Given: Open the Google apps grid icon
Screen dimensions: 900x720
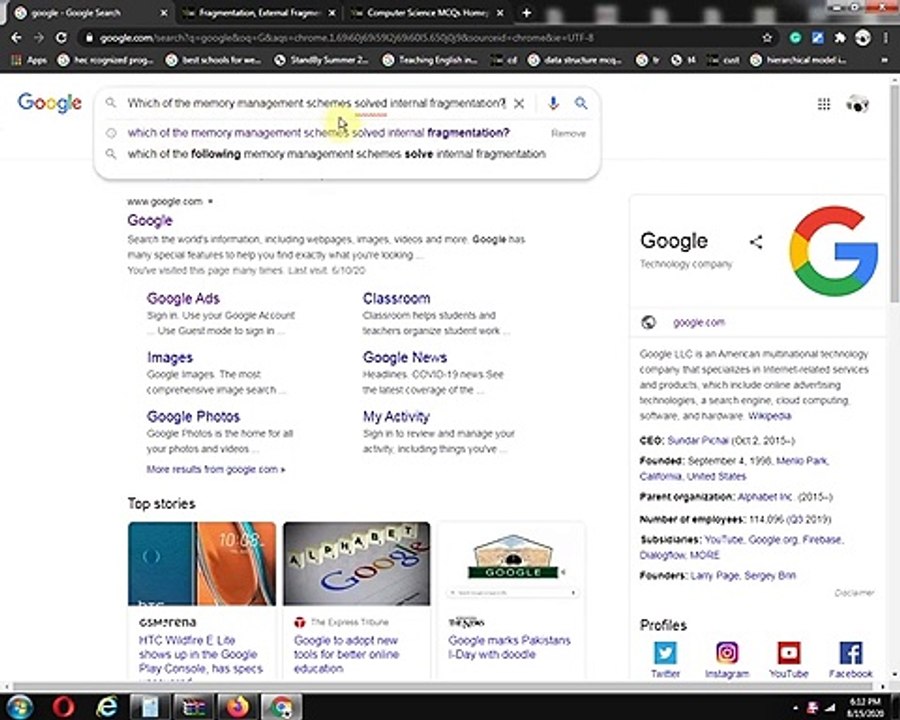Looking at the screenshot, I should coord(824,104).
